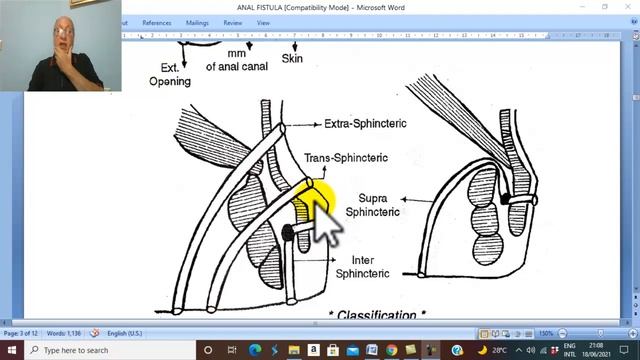Click the Classification heading text
Screen dimensions: 640x360
click(377, 315)
